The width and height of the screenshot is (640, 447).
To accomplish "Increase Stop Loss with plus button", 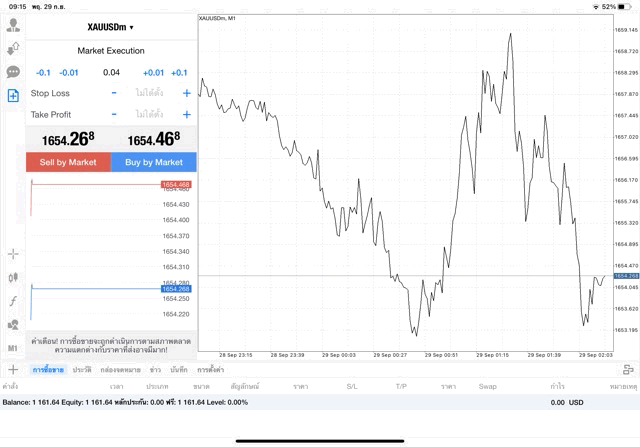I will (x=186, y=93).
